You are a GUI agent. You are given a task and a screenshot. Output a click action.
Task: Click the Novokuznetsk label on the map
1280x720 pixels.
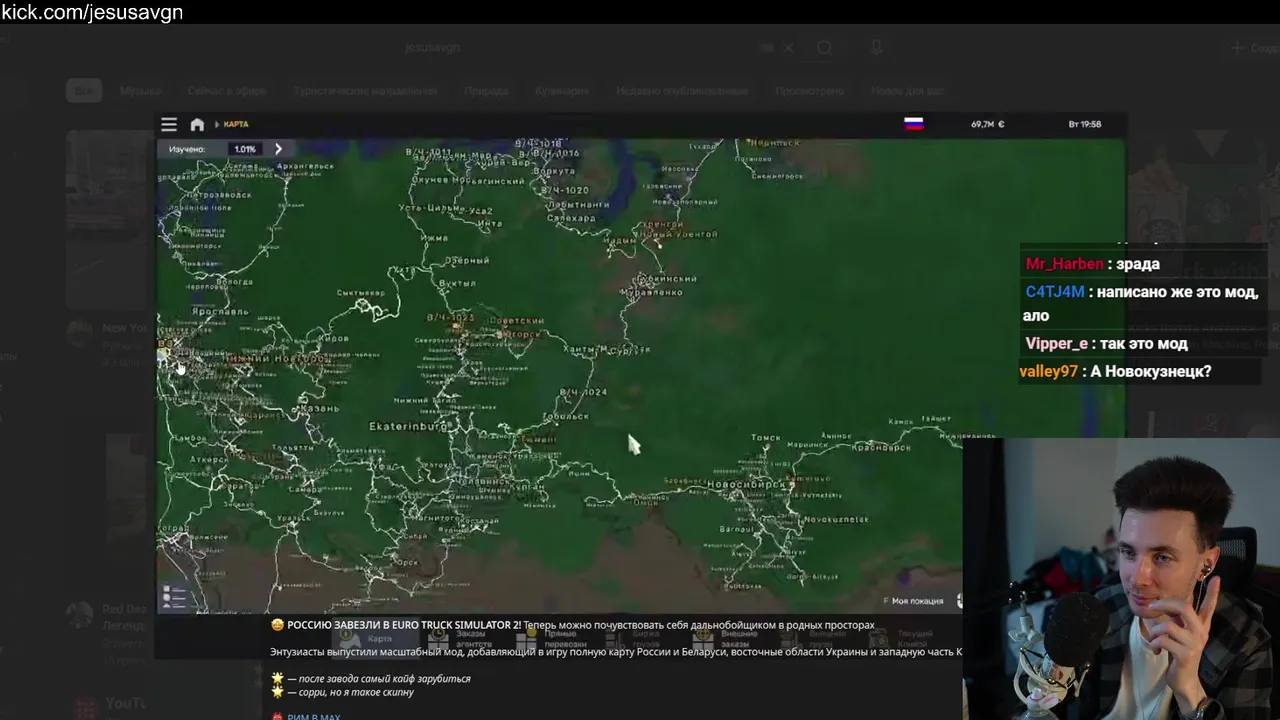834,520
